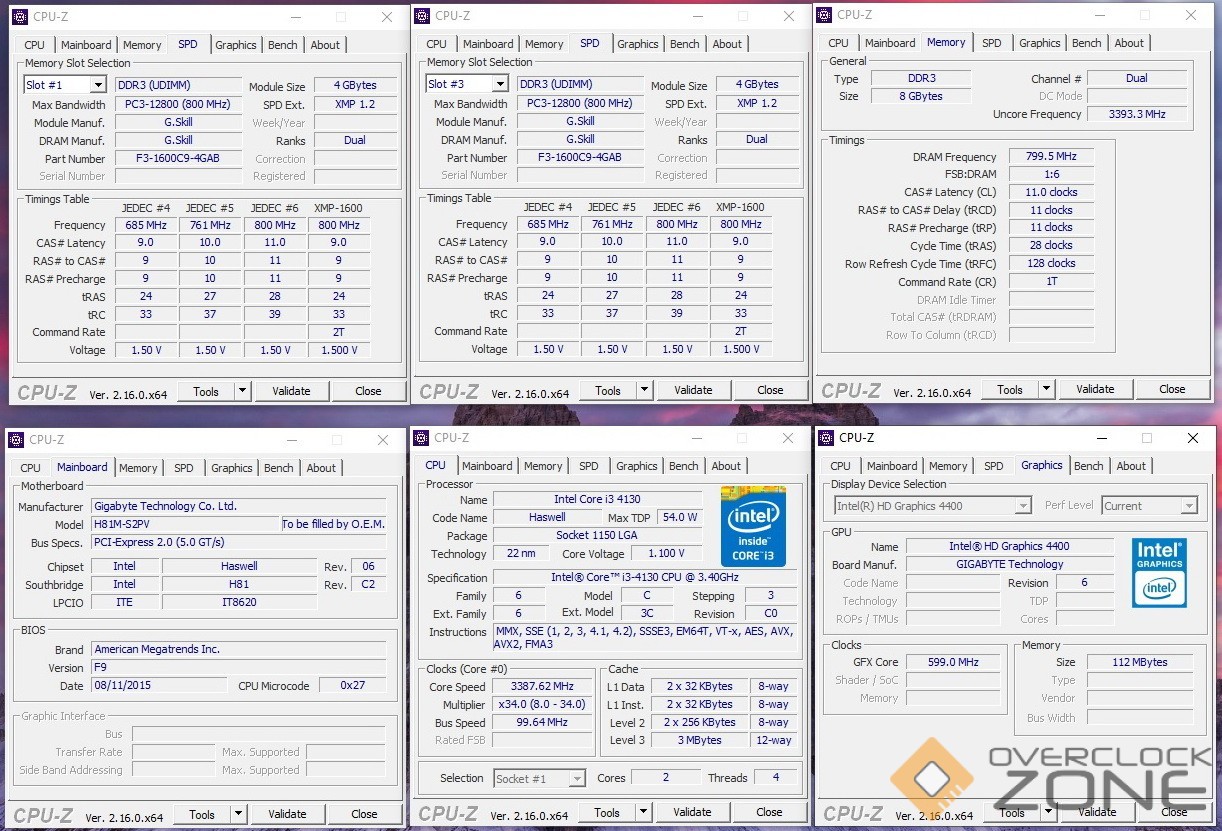Expand Tools dropdown arrow in Memory window

pyautogui.click(x=1046, y=389)
